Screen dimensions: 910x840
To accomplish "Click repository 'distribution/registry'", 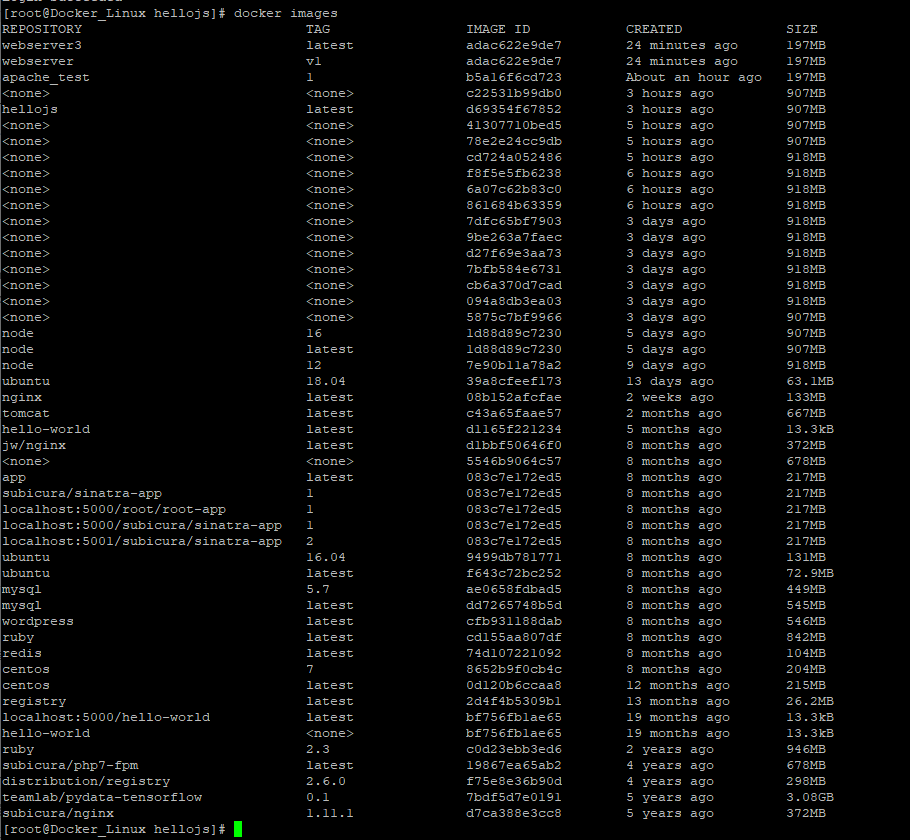I will 86,782.
